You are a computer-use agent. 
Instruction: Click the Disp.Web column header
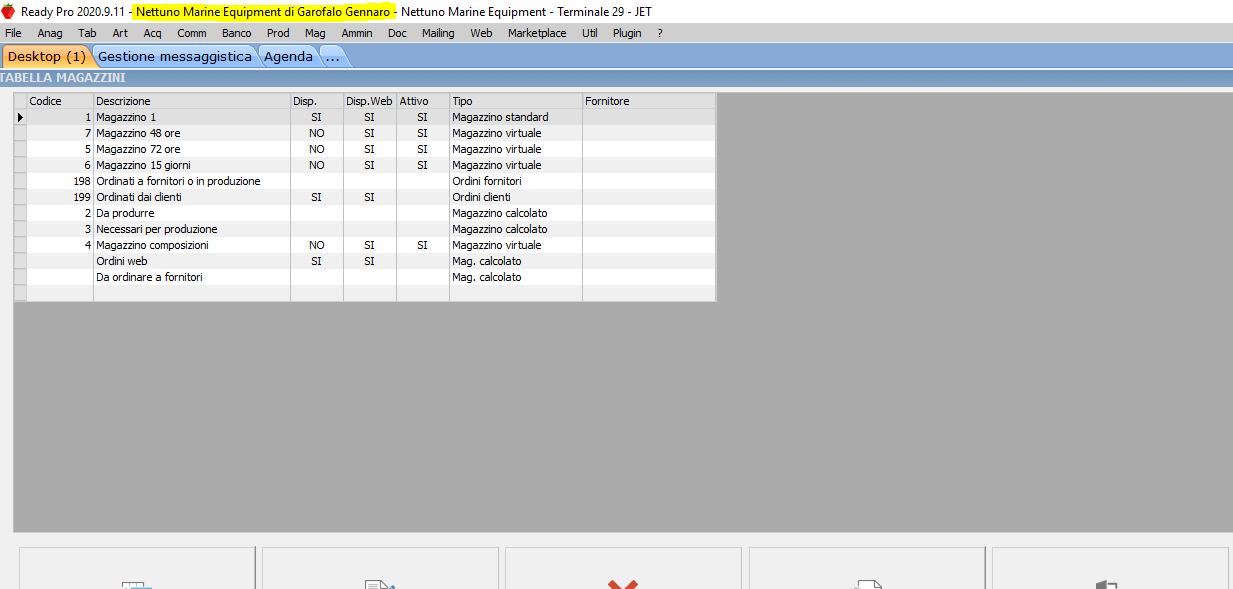370,101
